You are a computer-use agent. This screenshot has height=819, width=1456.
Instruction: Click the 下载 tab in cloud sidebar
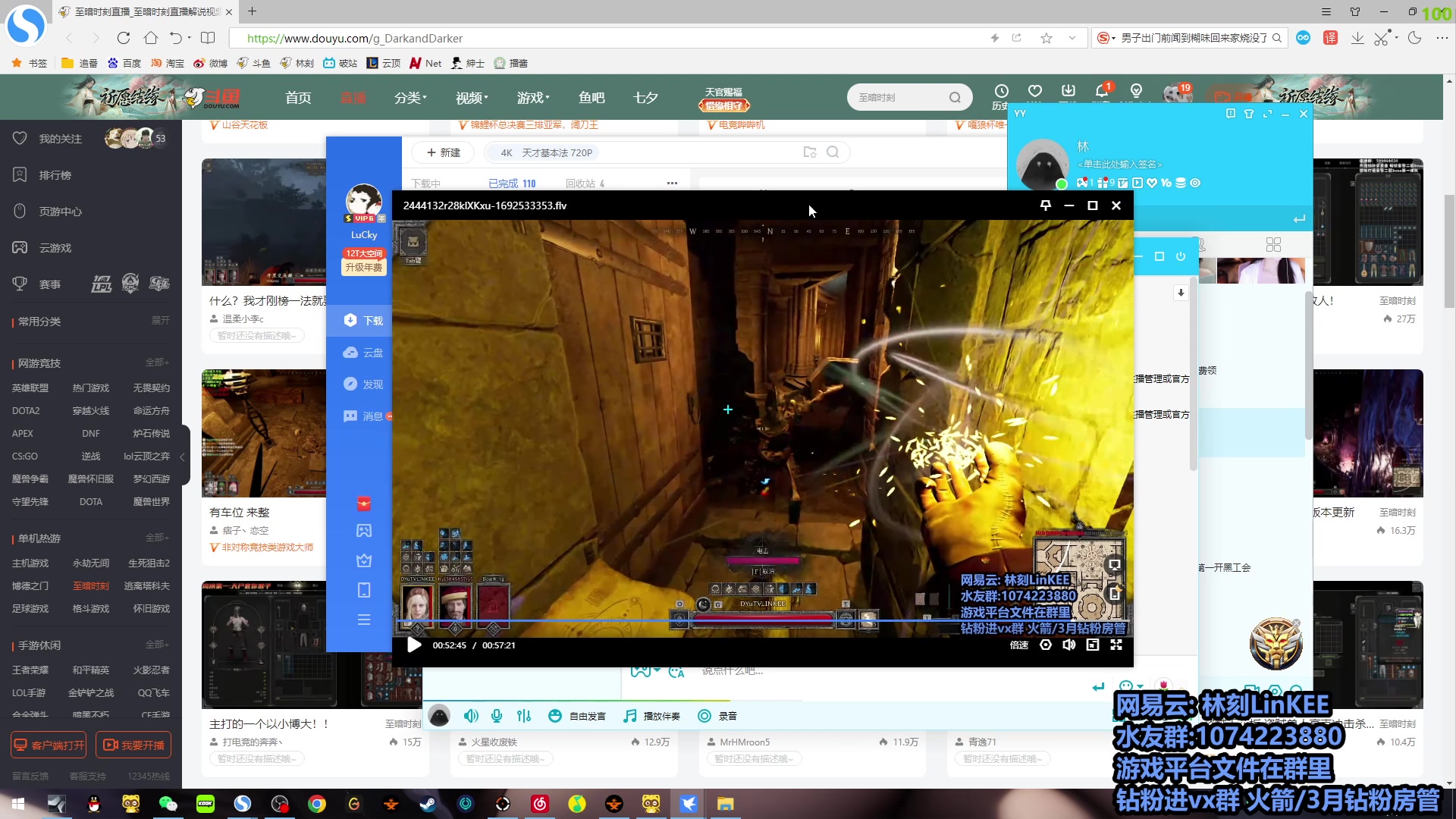(364, 321)
